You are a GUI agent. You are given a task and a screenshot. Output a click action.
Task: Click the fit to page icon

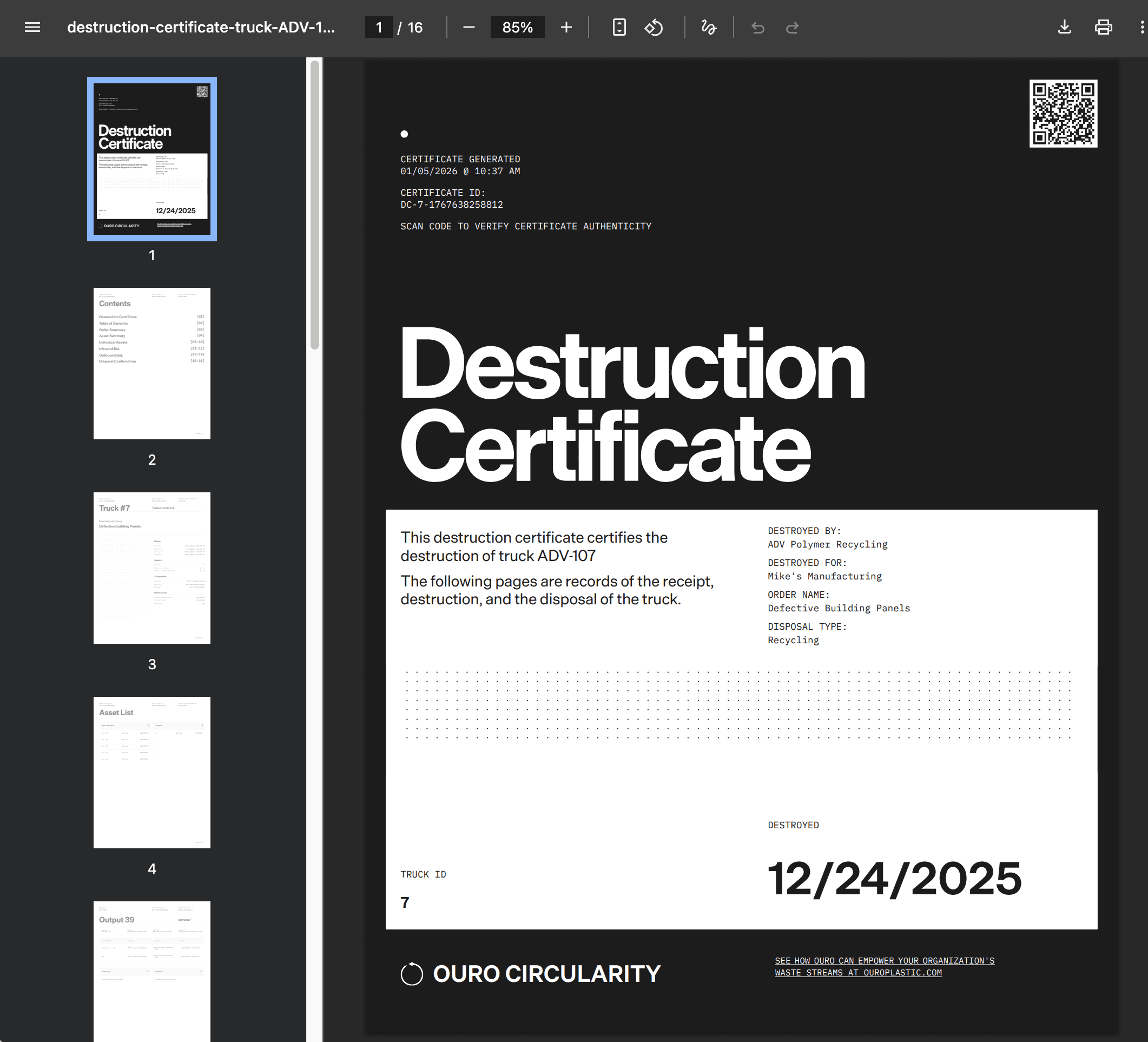[619, 28]
